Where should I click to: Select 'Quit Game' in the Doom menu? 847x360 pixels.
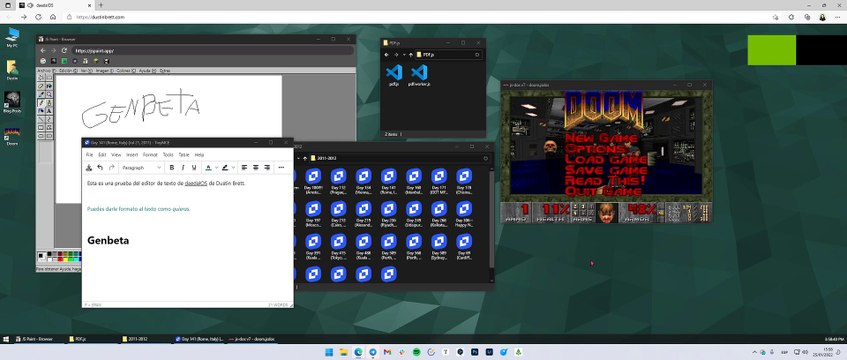(x=603, y=191)
